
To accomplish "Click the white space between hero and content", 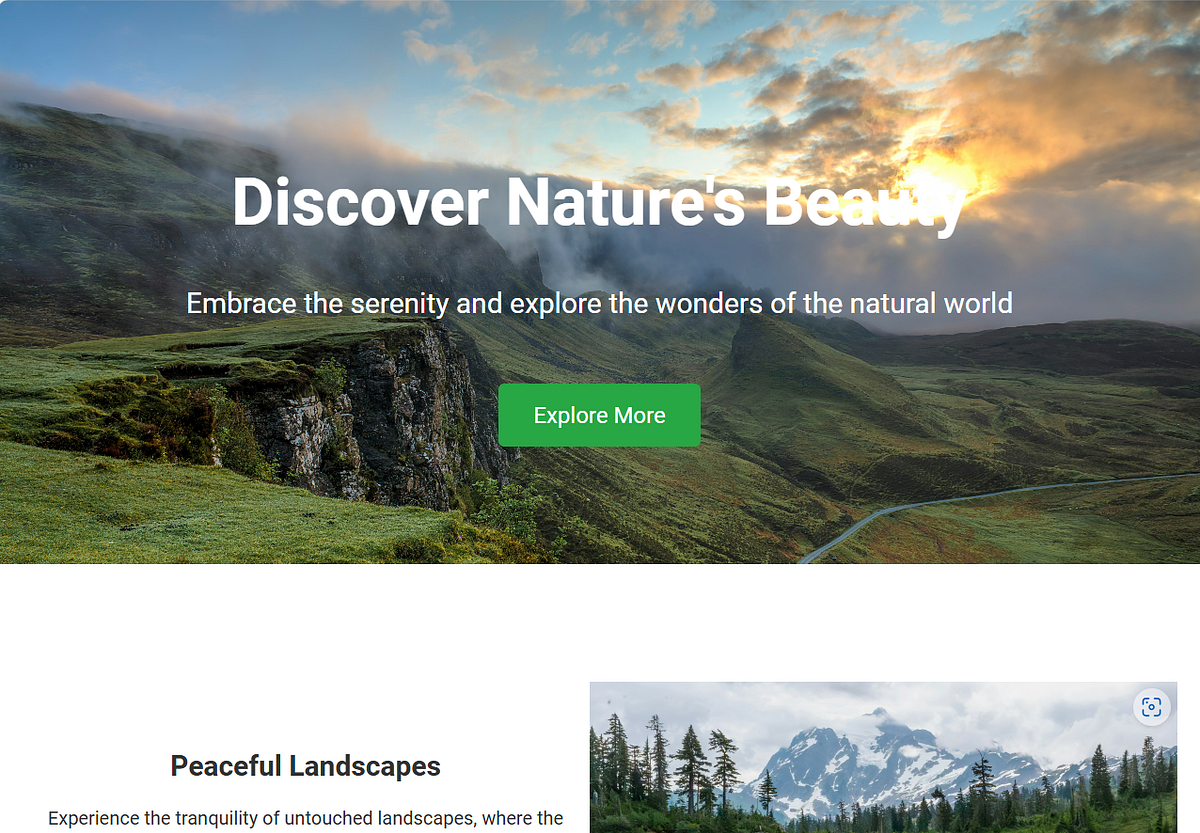I will pyautogui.click(x=600, y=622).
